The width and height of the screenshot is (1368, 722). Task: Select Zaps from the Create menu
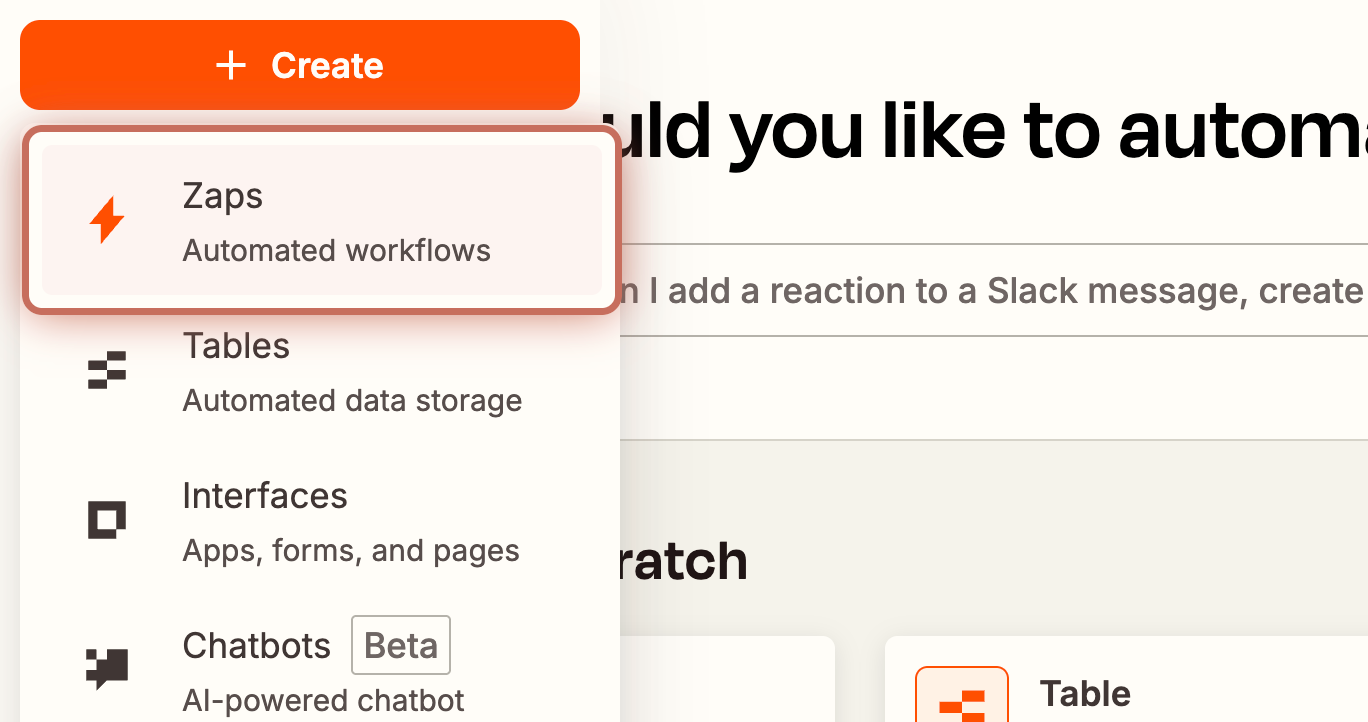click(x=322, y=220)
